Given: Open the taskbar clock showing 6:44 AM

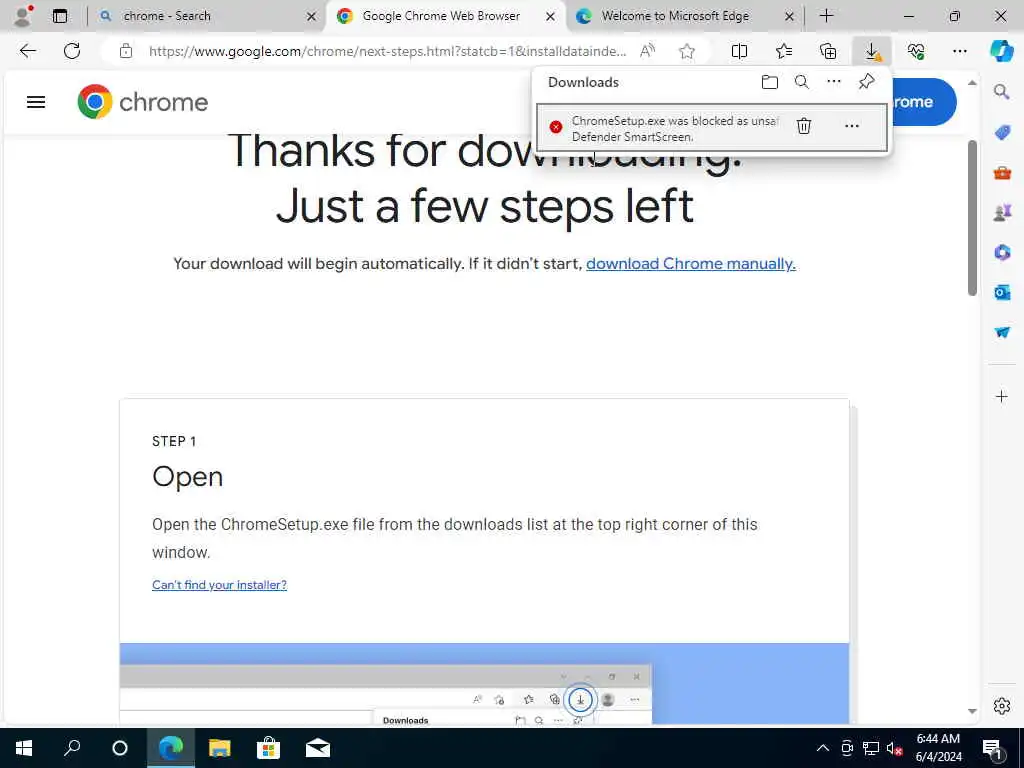Looking at the screenshot, I should [x=938, y=748].
